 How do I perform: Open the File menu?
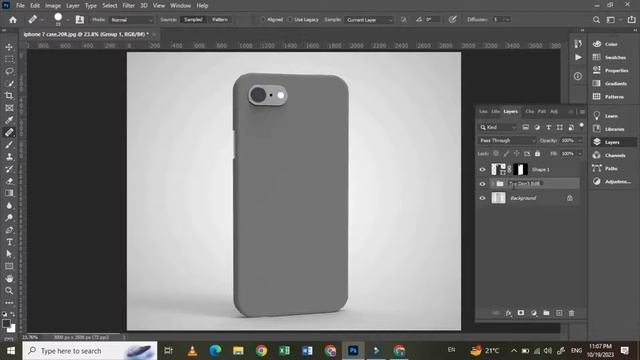click(20, 6)
